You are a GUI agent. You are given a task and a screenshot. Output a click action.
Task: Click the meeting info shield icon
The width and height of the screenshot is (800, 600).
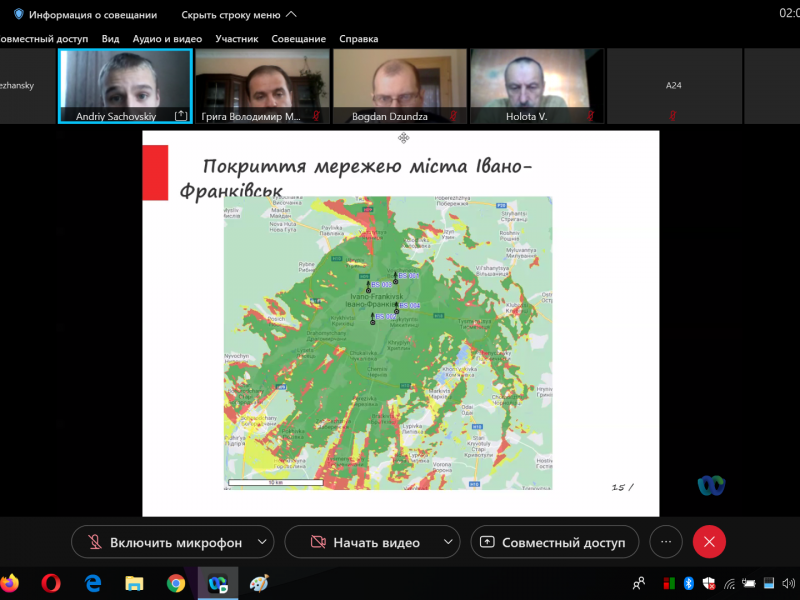click(x=18, y=15)
